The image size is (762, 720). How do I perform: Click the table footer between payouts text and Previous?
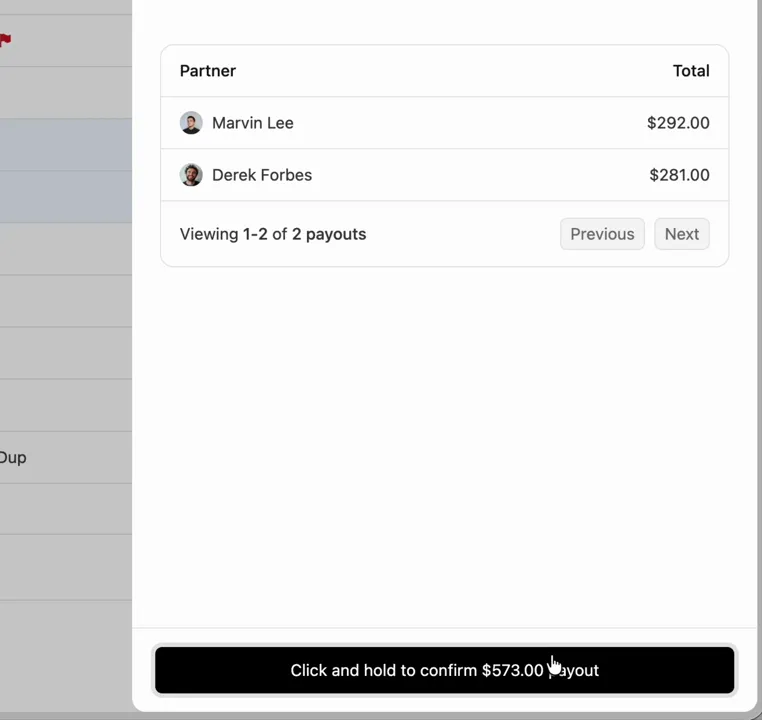463,234
